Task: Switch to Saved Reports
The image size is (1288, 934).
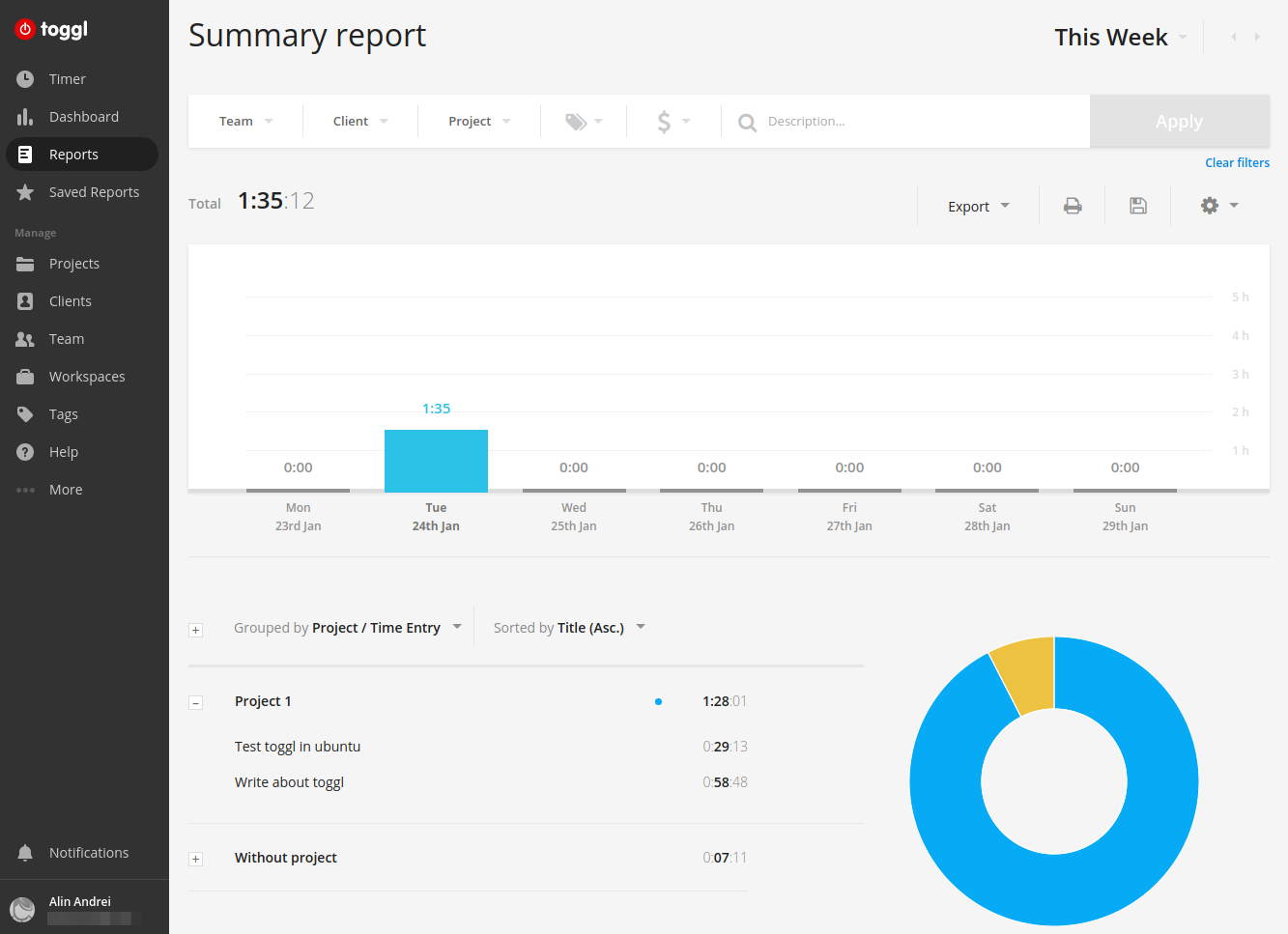Action: click(x=92, y=191)
